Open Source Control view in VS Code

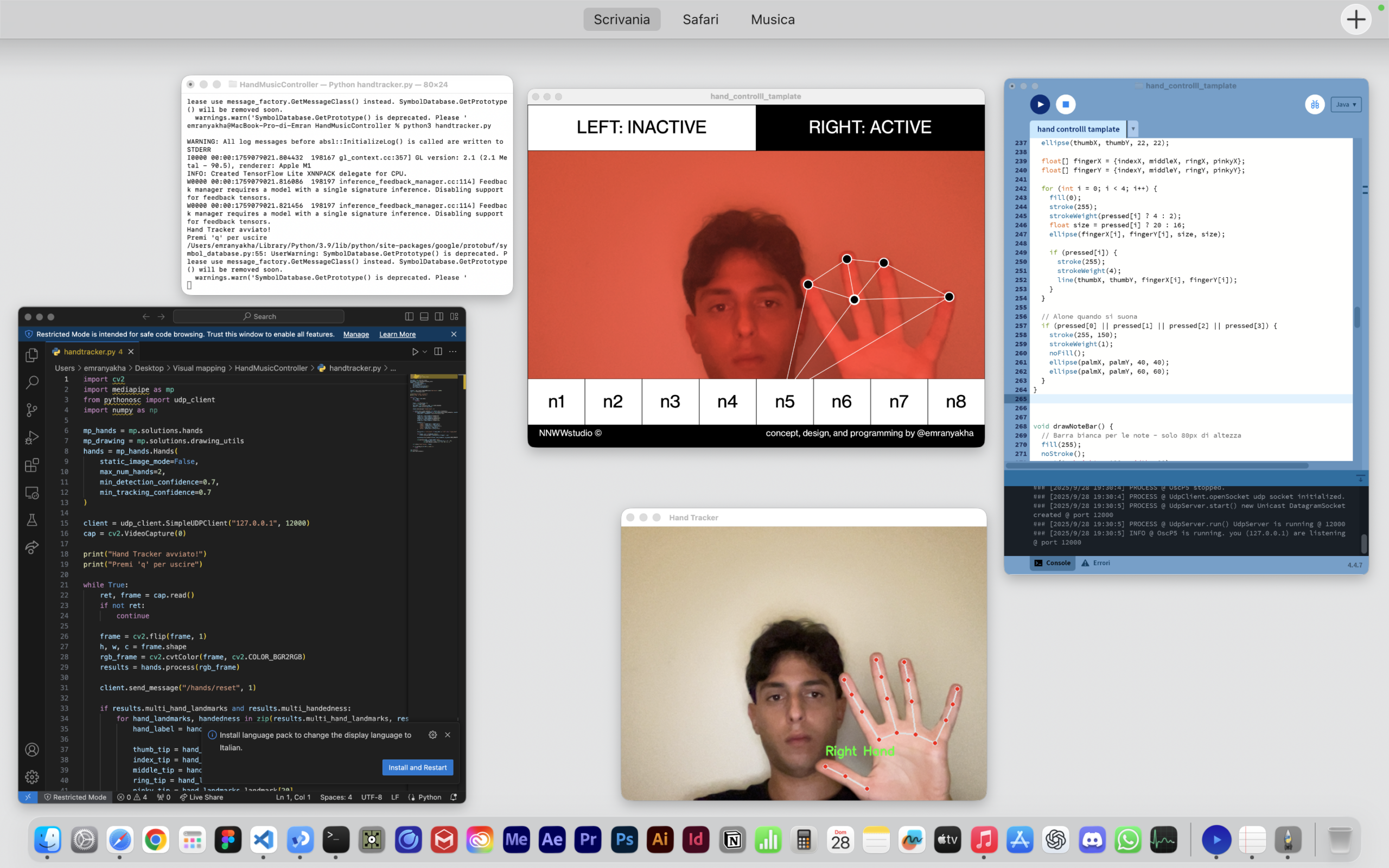tap(32, 409)
